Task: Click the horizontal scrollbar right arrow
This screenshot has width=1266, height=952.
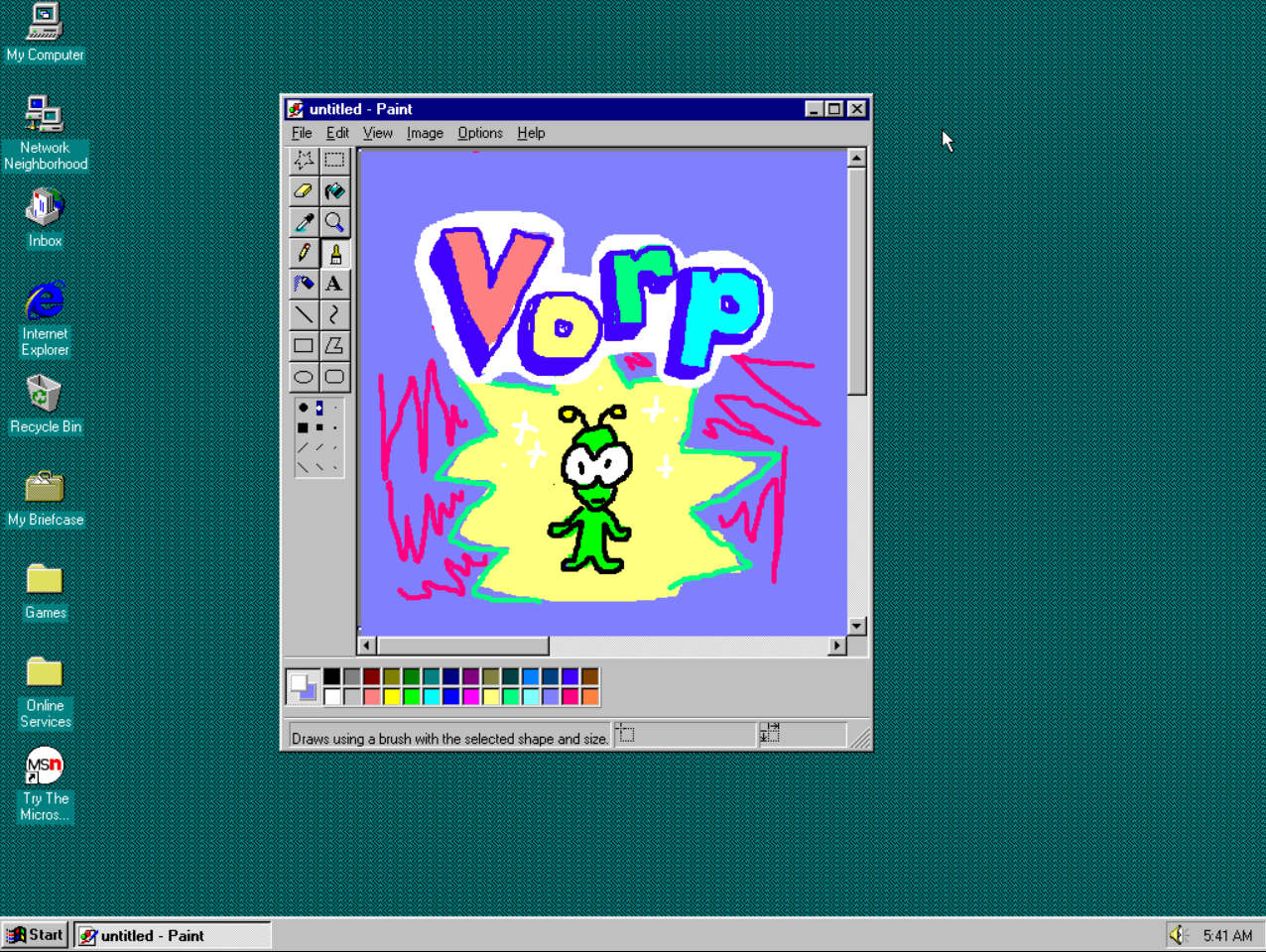Action: point(837,646)
